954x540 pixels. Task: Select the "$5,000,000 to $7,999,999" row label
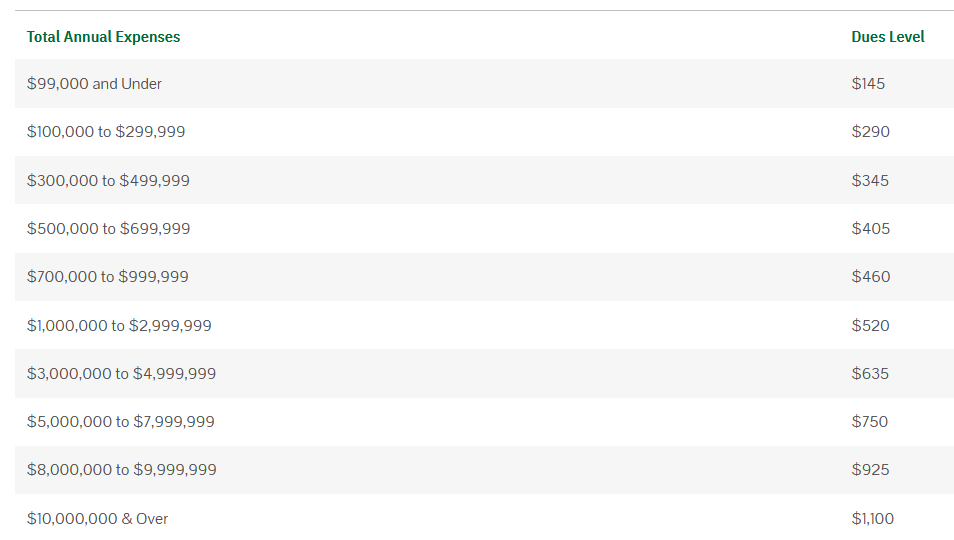120,422
